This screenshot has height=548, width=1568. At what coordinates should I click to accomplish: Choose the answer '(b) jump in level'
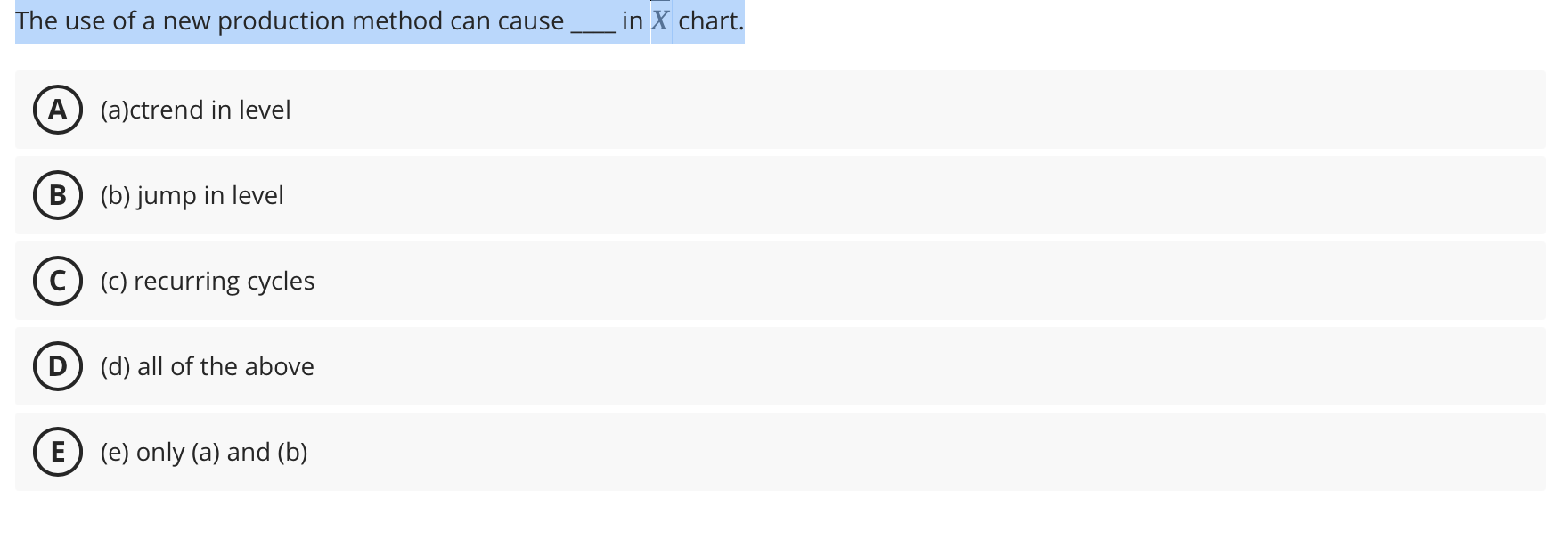click(x=192, y=195)
